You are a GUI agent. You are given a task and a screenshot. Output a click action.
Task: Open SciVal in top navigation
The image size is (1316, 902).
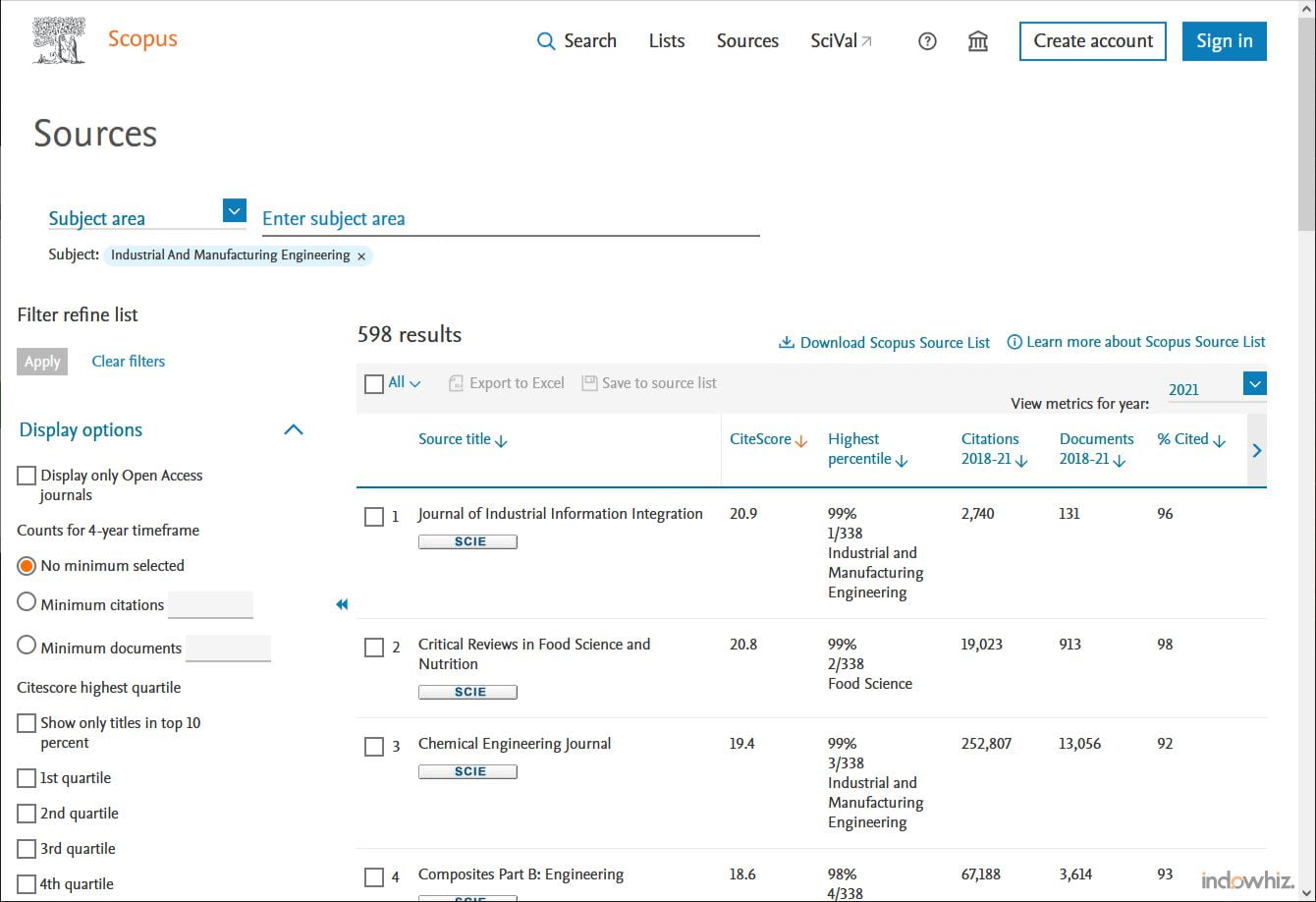[x=841, y=41]
